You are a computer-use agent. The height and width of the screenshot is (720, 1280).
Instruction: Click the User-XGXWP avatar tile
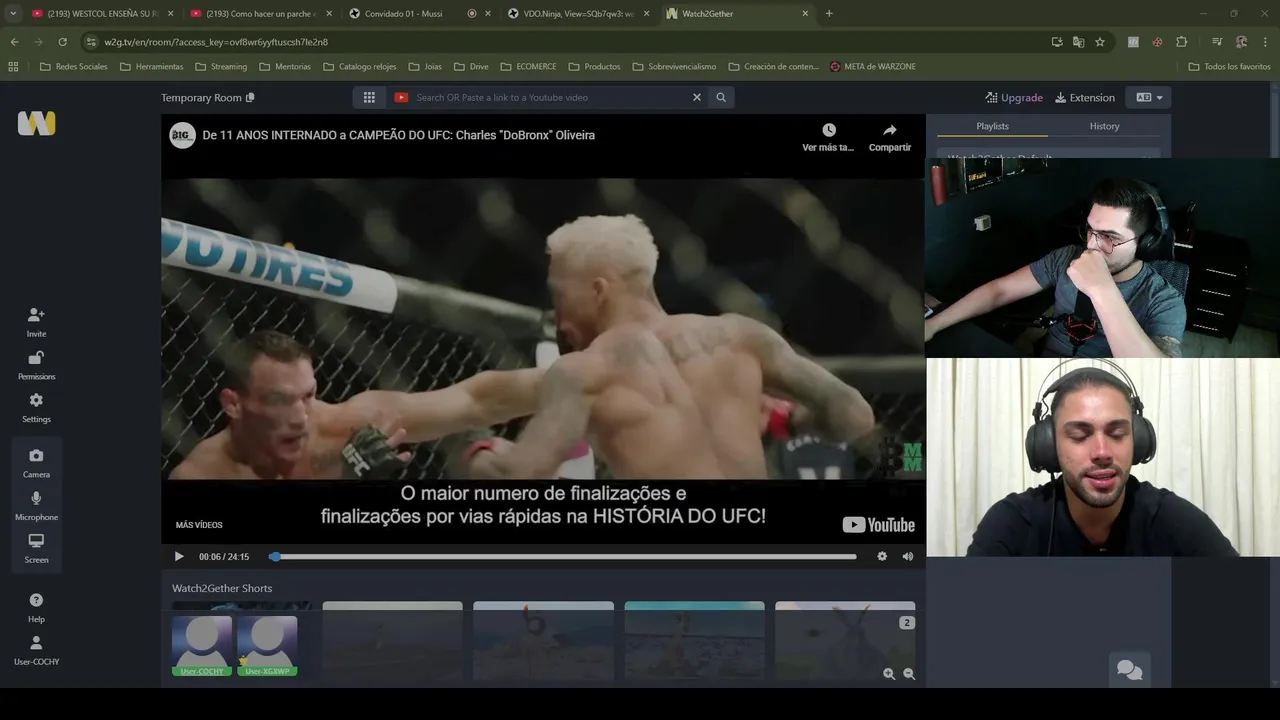(x=267, y=645)
